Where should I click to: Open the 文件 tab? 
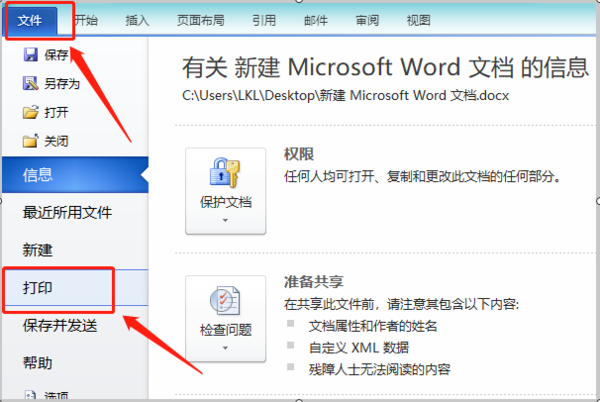(x=30, y=20)
